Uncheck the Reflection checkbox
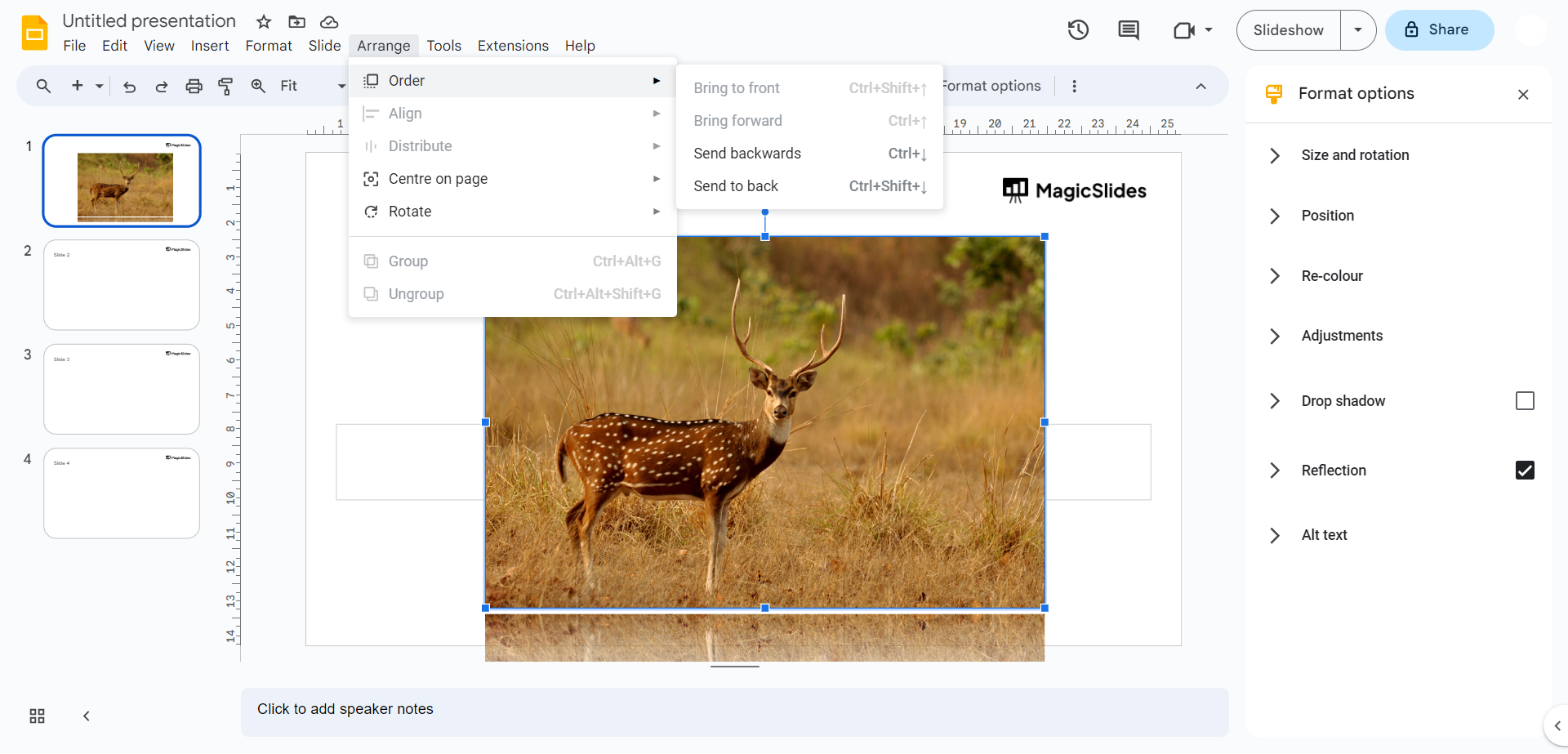1568x754 pixels. (x=1525, y=471)
